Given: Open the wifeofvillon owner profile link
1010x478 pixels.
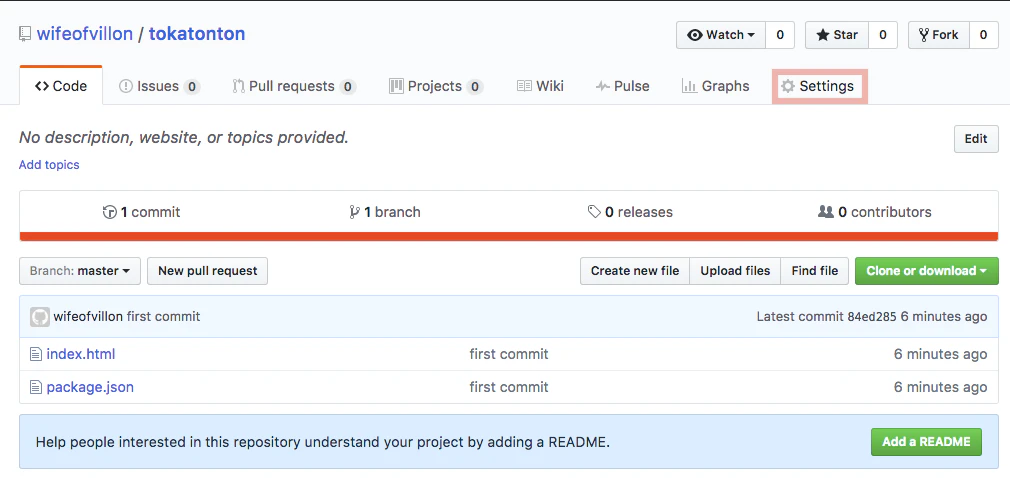Looking at the screenshot, I should (84, 34).
